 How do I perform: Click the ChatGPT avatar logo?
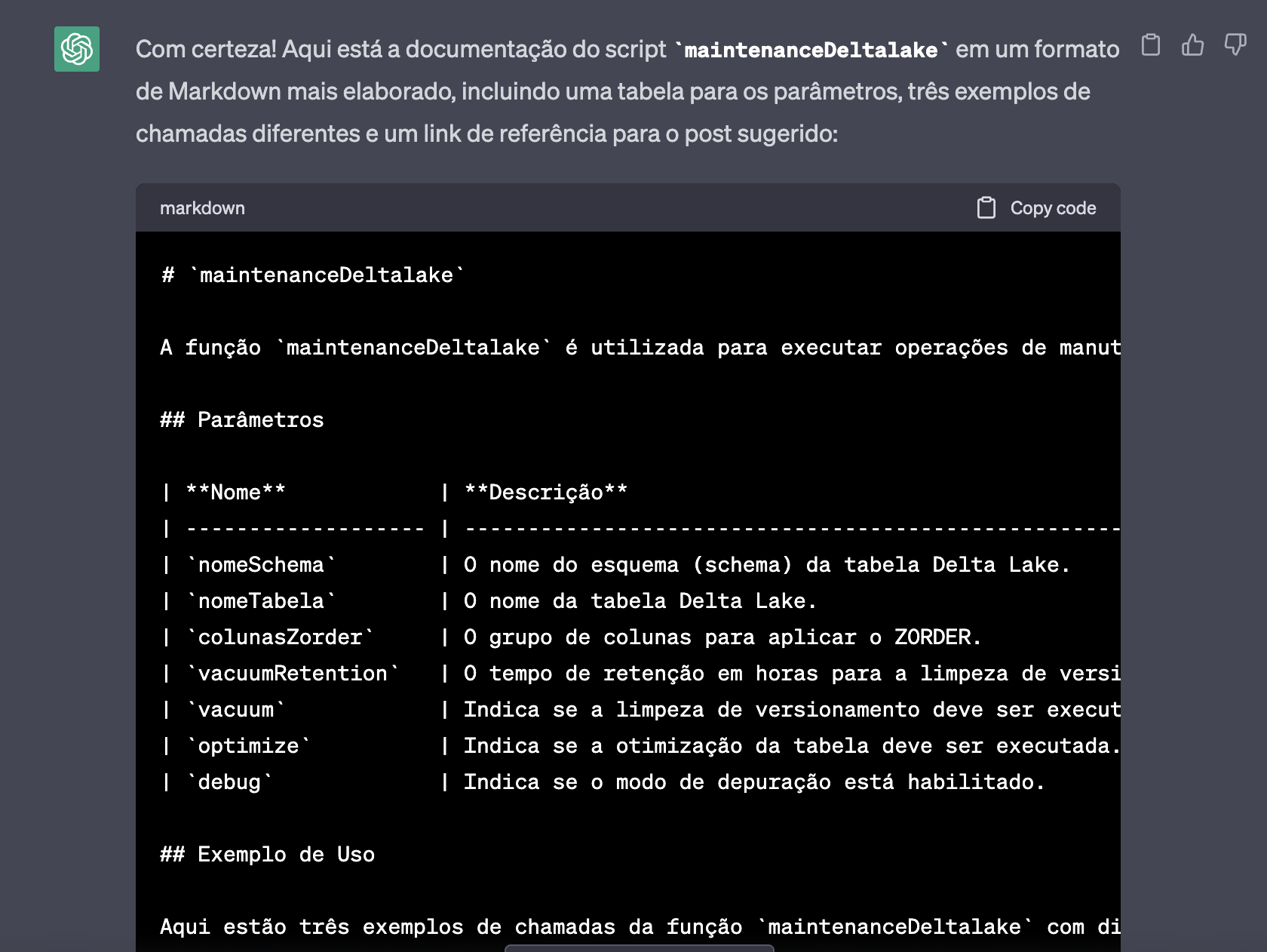tap(77, 49)
